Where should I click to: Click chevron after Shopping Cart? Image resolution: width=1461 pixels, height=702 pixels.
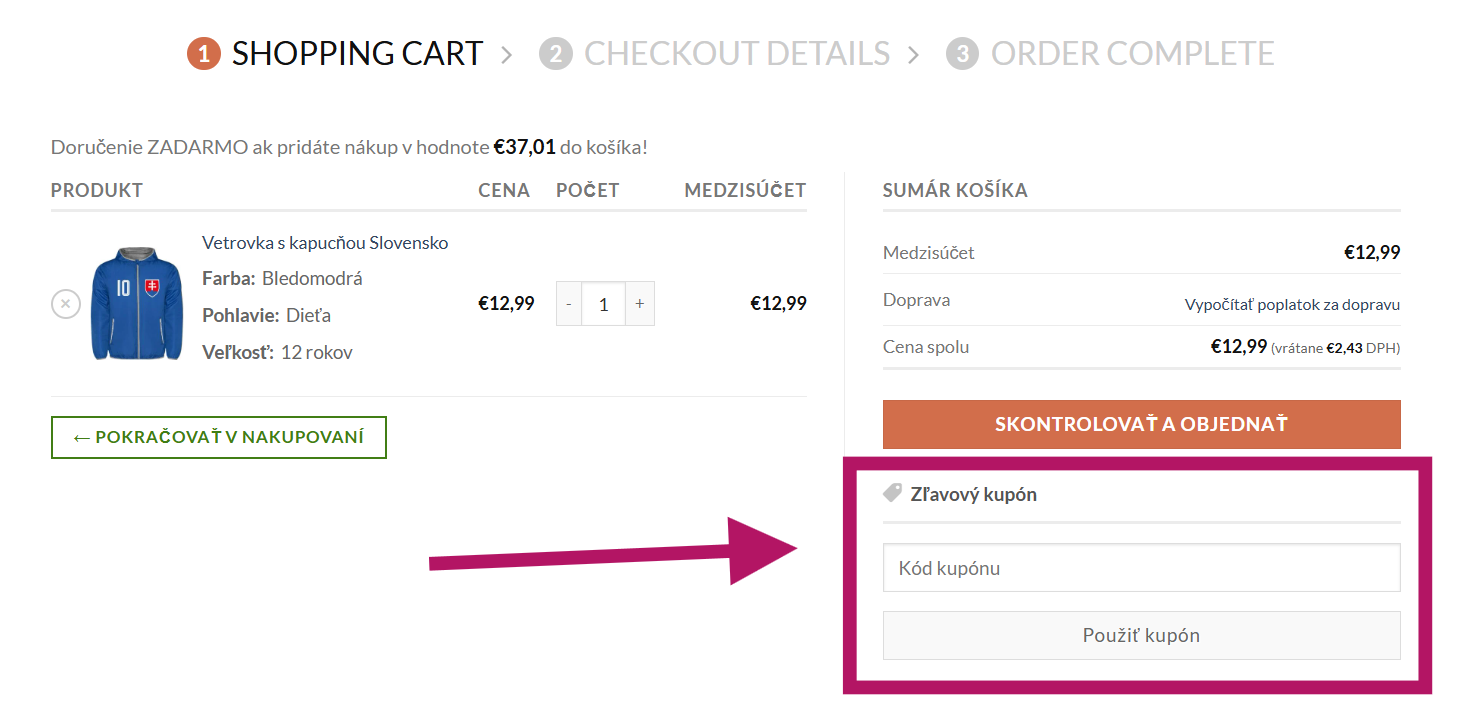pyautogui.click(x=507, y=55)
